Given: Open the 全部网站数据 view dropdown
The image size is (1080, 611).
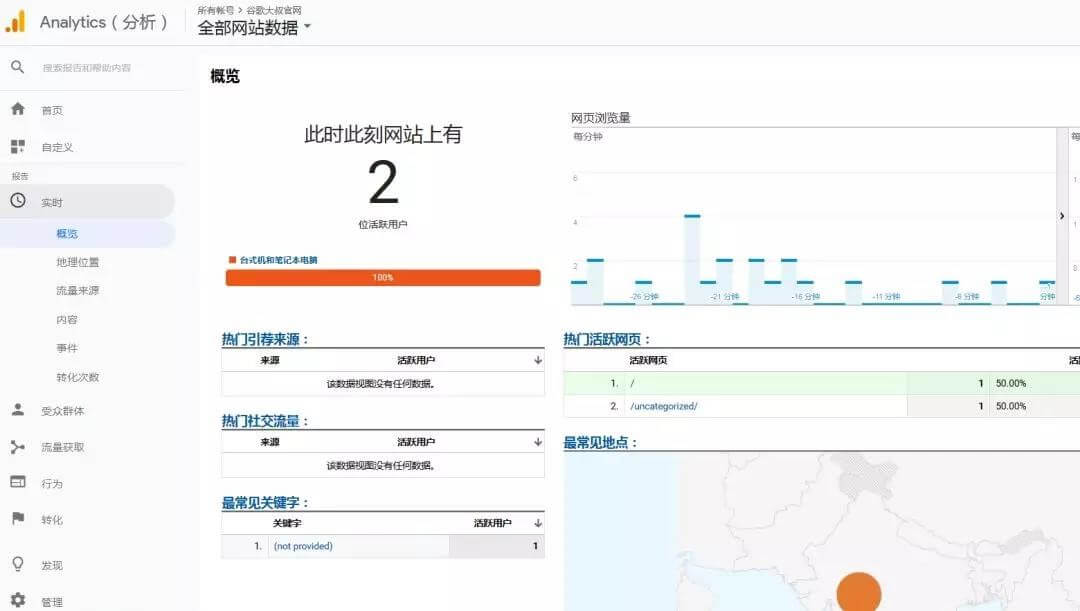Looking at the screenshot, I should tap(254, 28).
